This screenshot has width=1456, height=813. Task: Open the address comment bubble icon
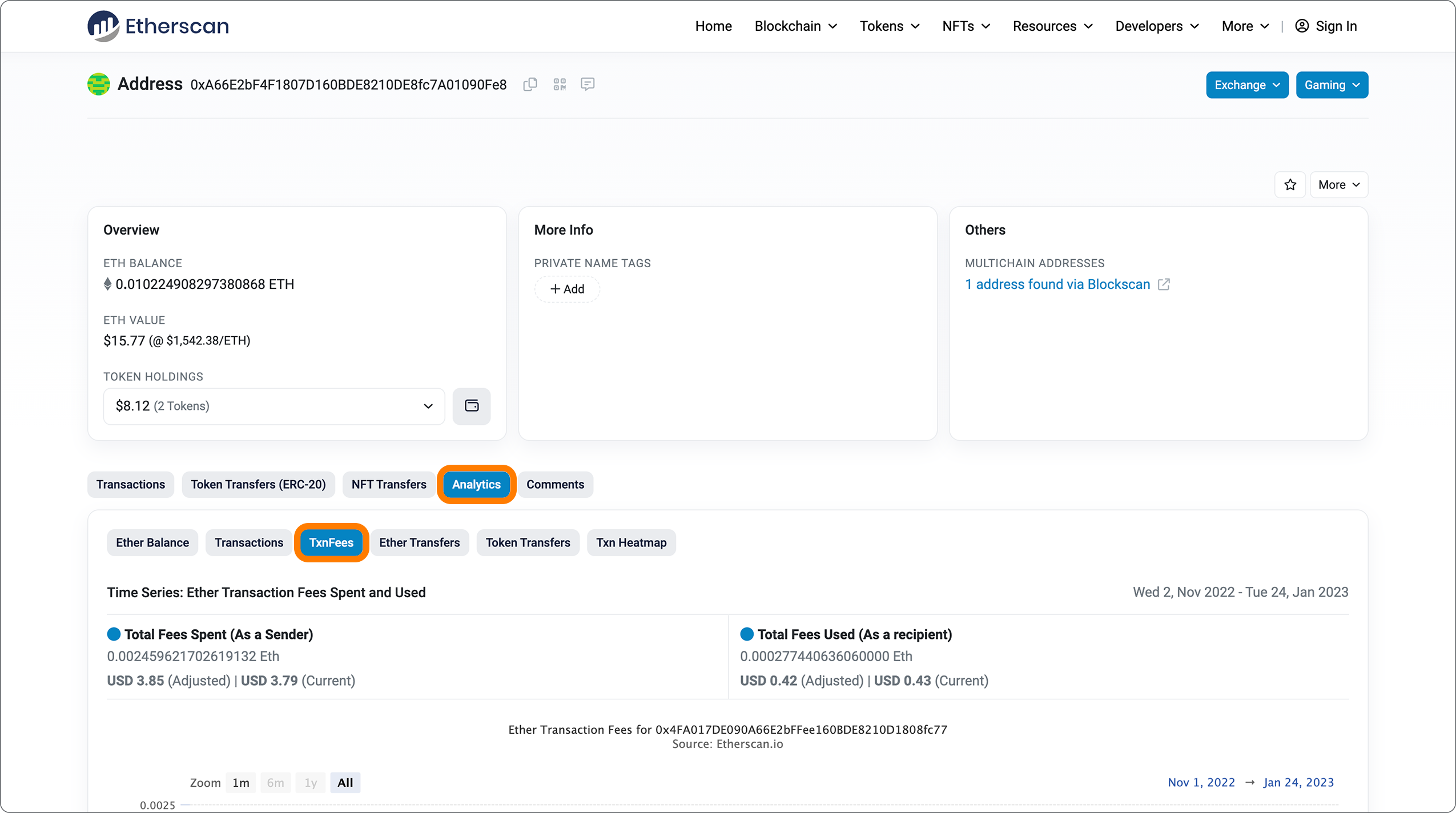(x=588, y=84)
